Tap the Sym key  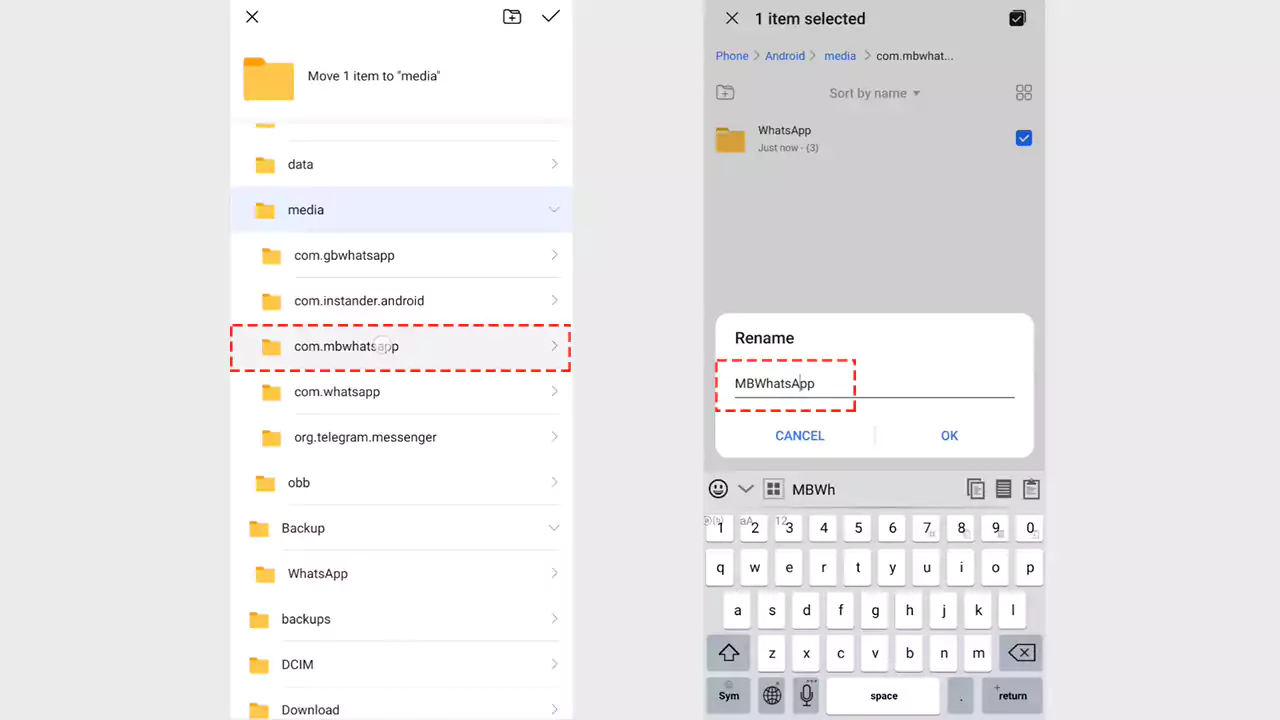(729, 696)
